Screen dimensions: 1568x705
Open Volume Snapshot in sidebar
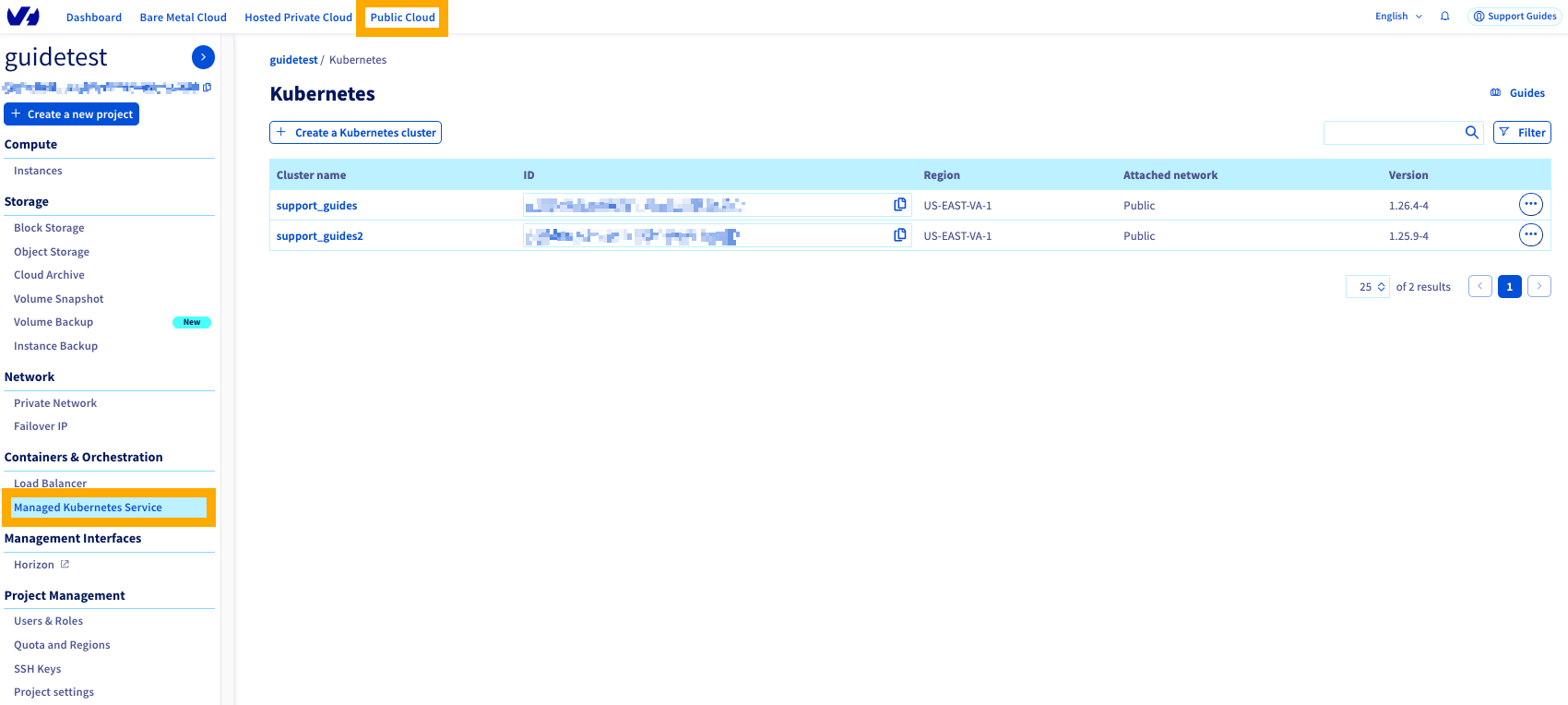58,299
